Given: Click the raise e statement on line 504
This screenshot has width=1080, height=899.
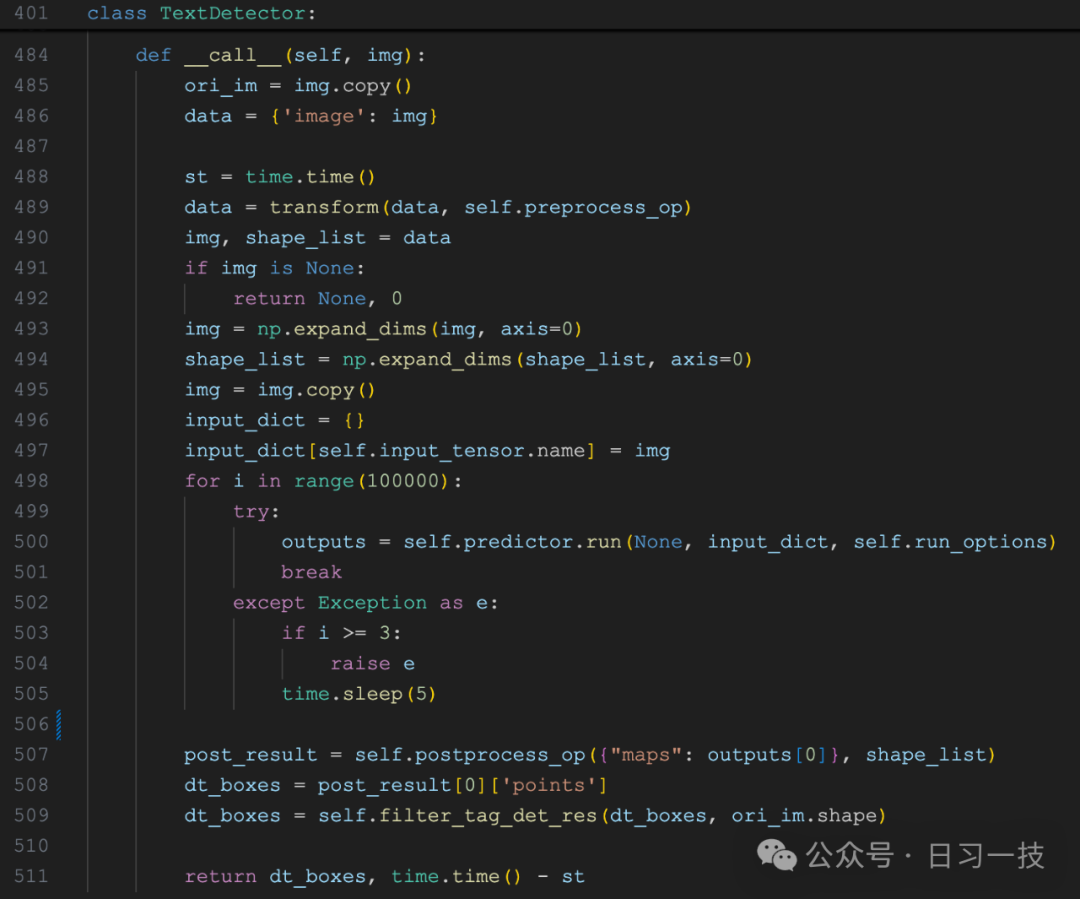Looking at the screenshot, I should coord(373,663).
